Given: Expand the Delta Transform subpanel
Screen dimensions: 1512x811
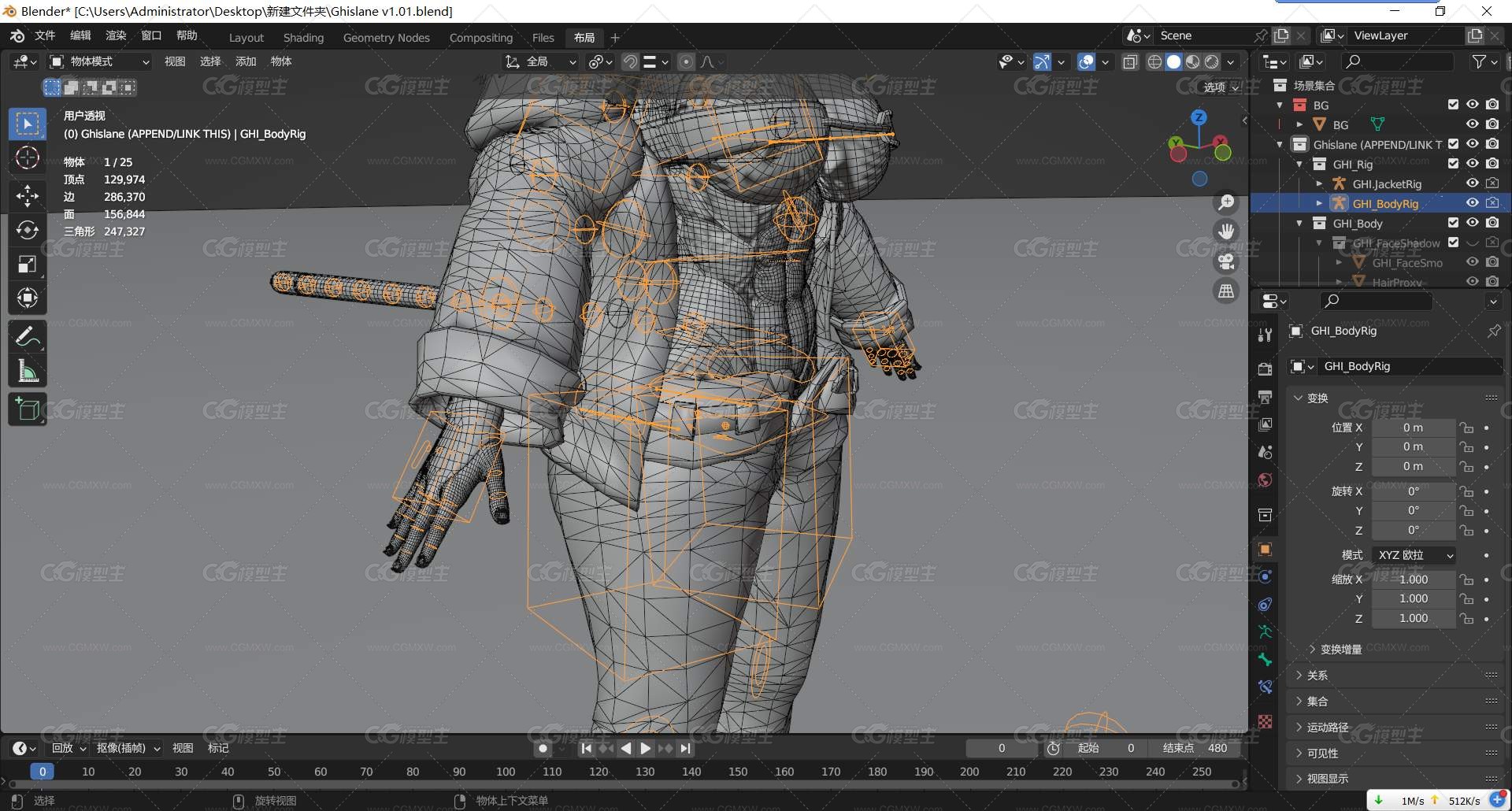Looking at the screenshot, I should coord(1340,650).
